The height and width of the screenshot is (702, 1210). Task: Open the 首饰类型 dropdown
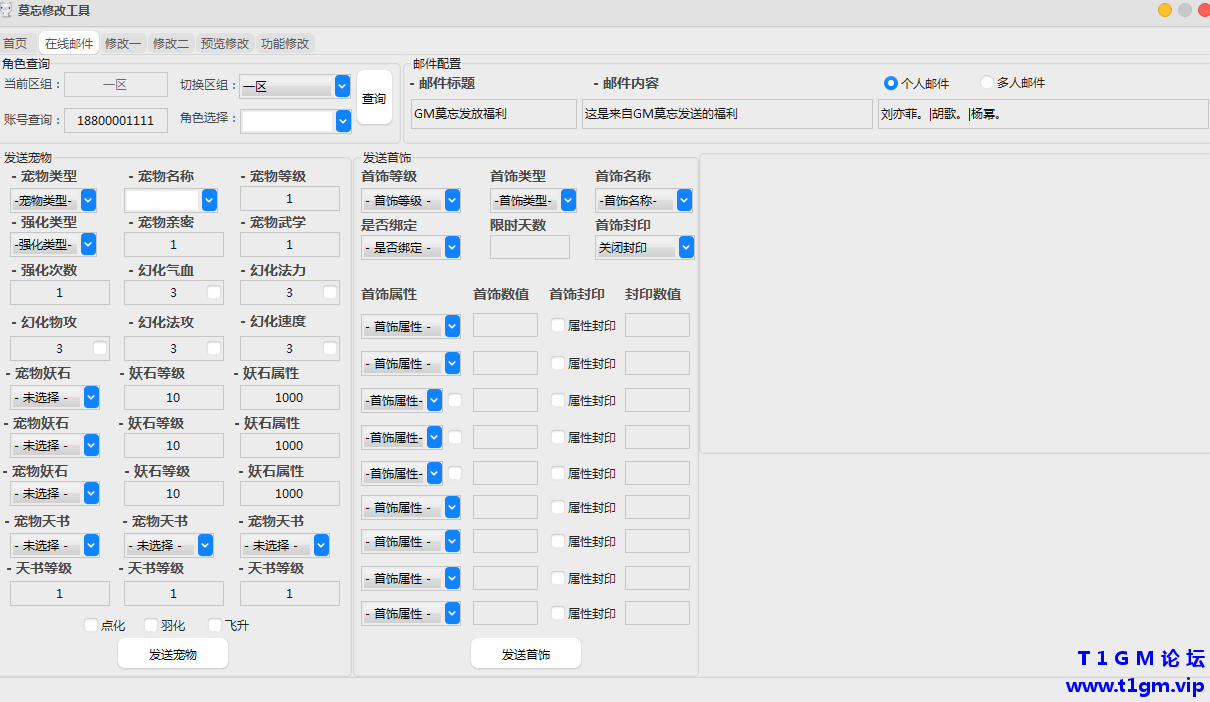pyautogui.click(x=533, y=200)
